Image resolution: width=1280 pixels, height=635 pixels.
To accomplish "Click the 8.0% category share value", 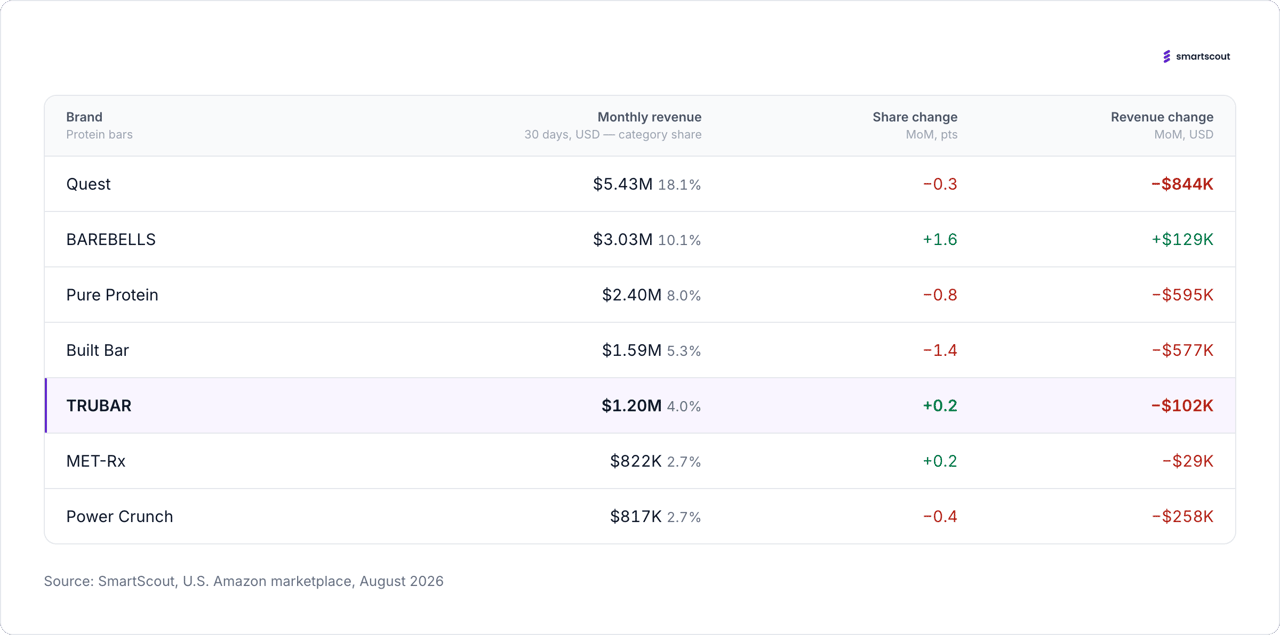I will point(684,296).
